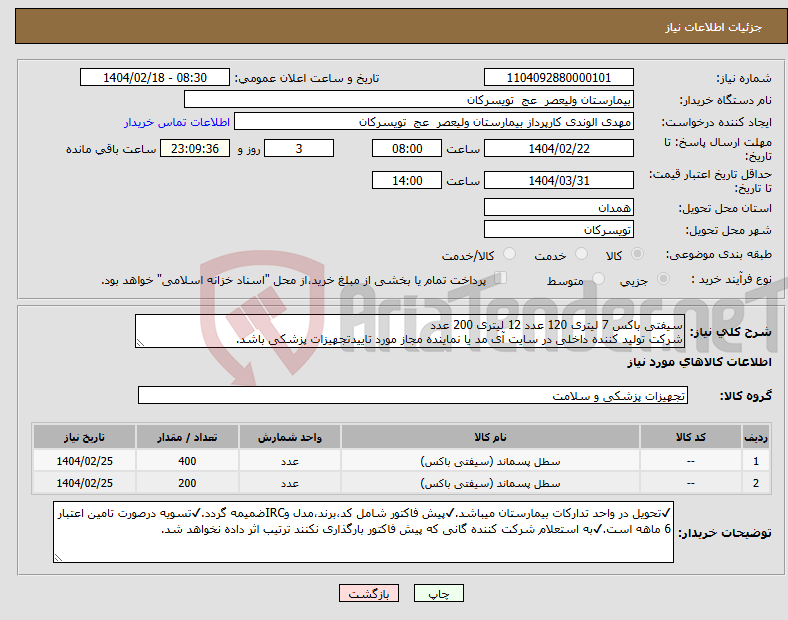Click the goods group field تجهیزات پزشکی و سلامت
Image resolution: width=788 pixels, height=620 pixels.
(413, 395)
